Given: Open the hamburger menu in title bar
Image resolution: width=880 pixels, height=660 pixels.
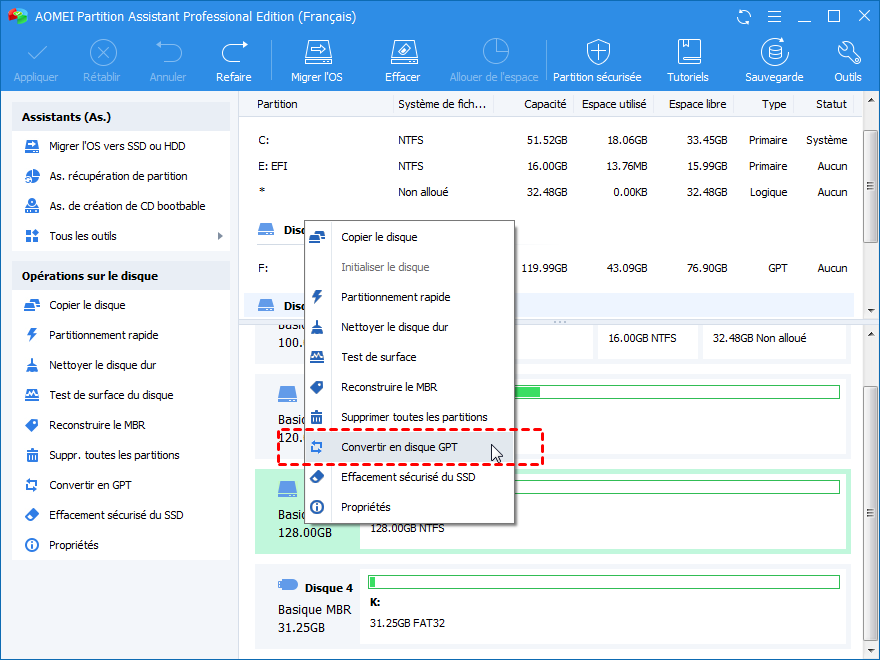Looking at the screenshot, I should click(x=774, y=17).
